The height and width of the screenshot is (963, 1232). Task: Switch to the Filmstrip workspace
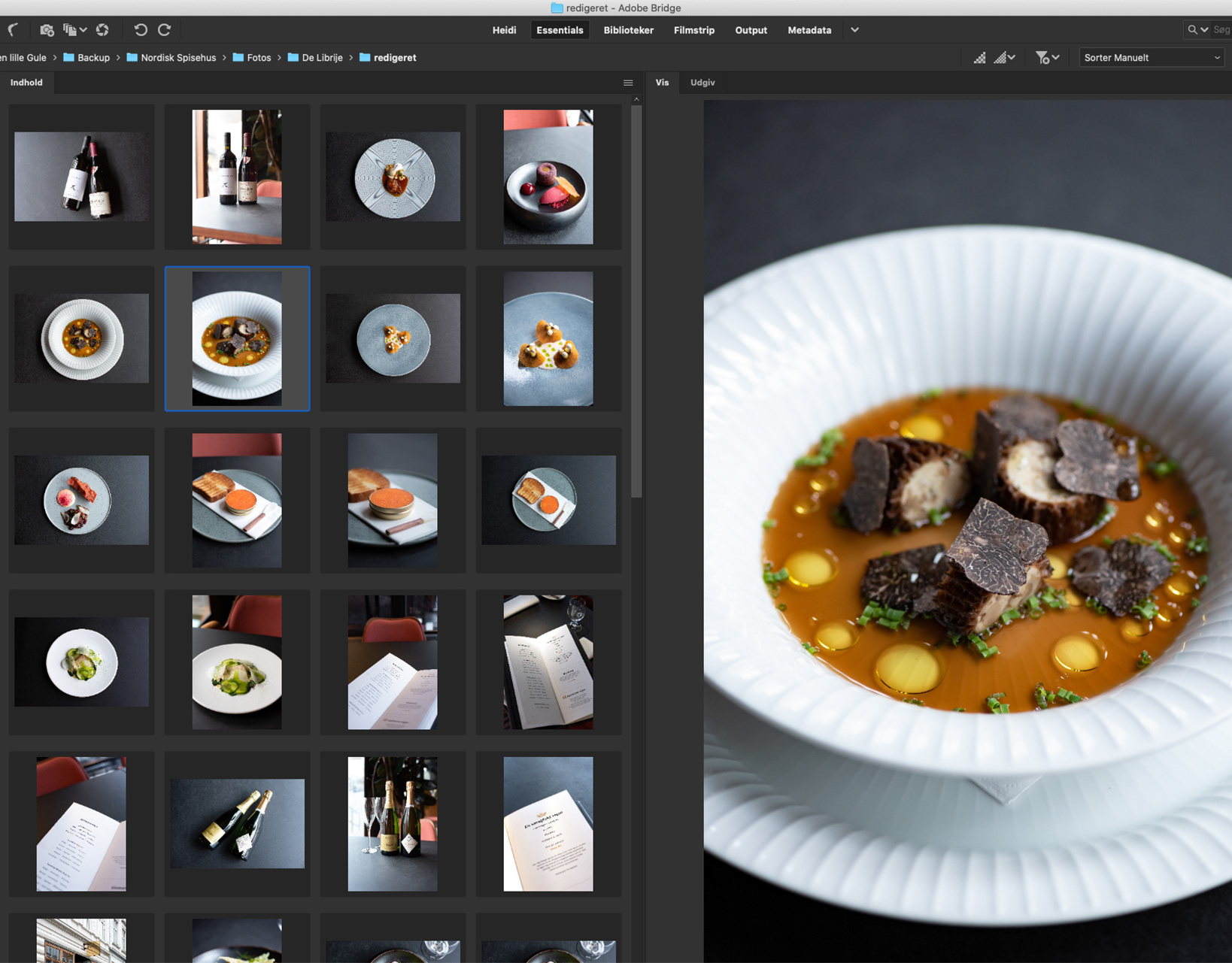693,30
